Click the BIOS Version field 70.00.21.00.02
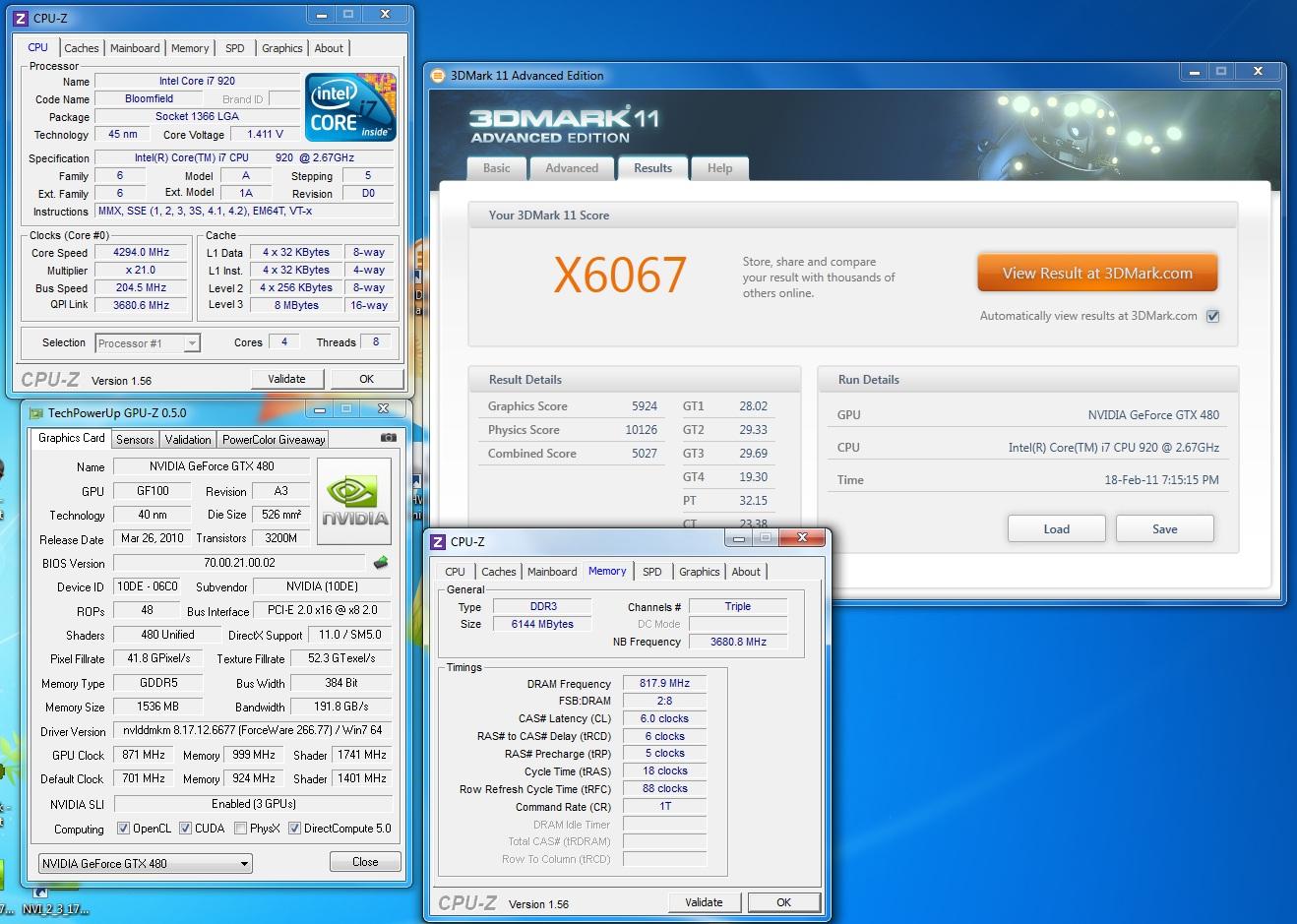 tap(240, 563)
